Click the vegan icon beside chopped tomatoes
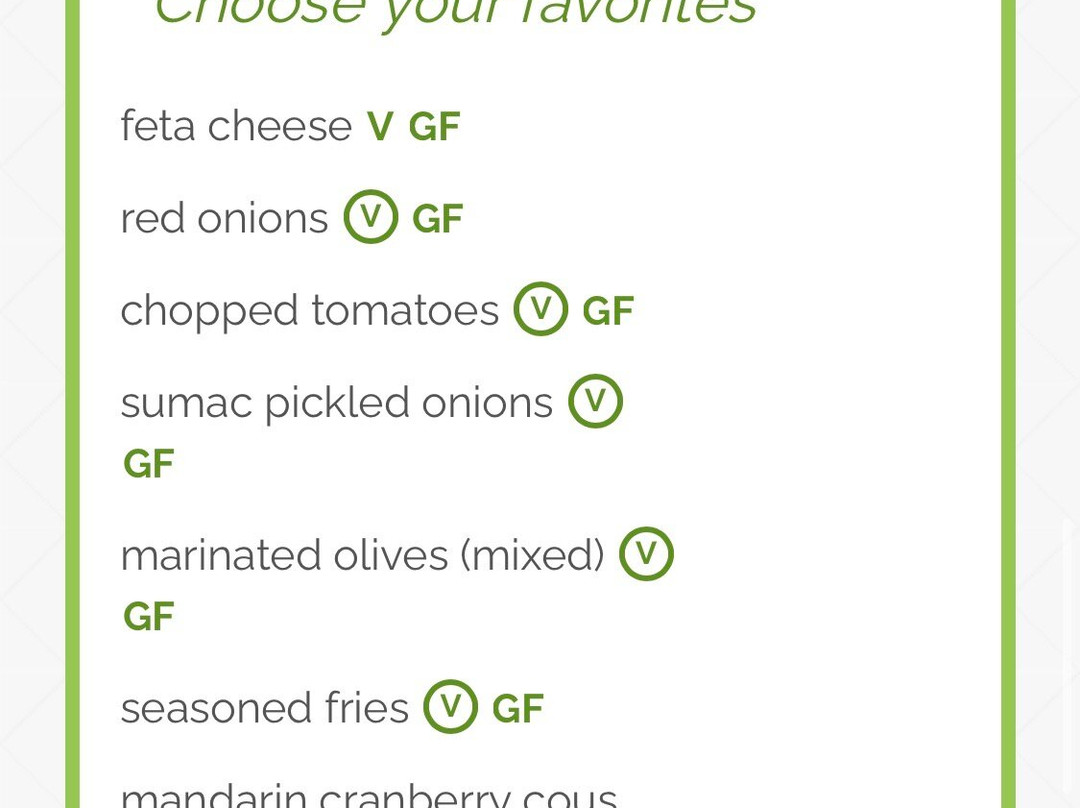1080x808 pixels. point(541,309)
